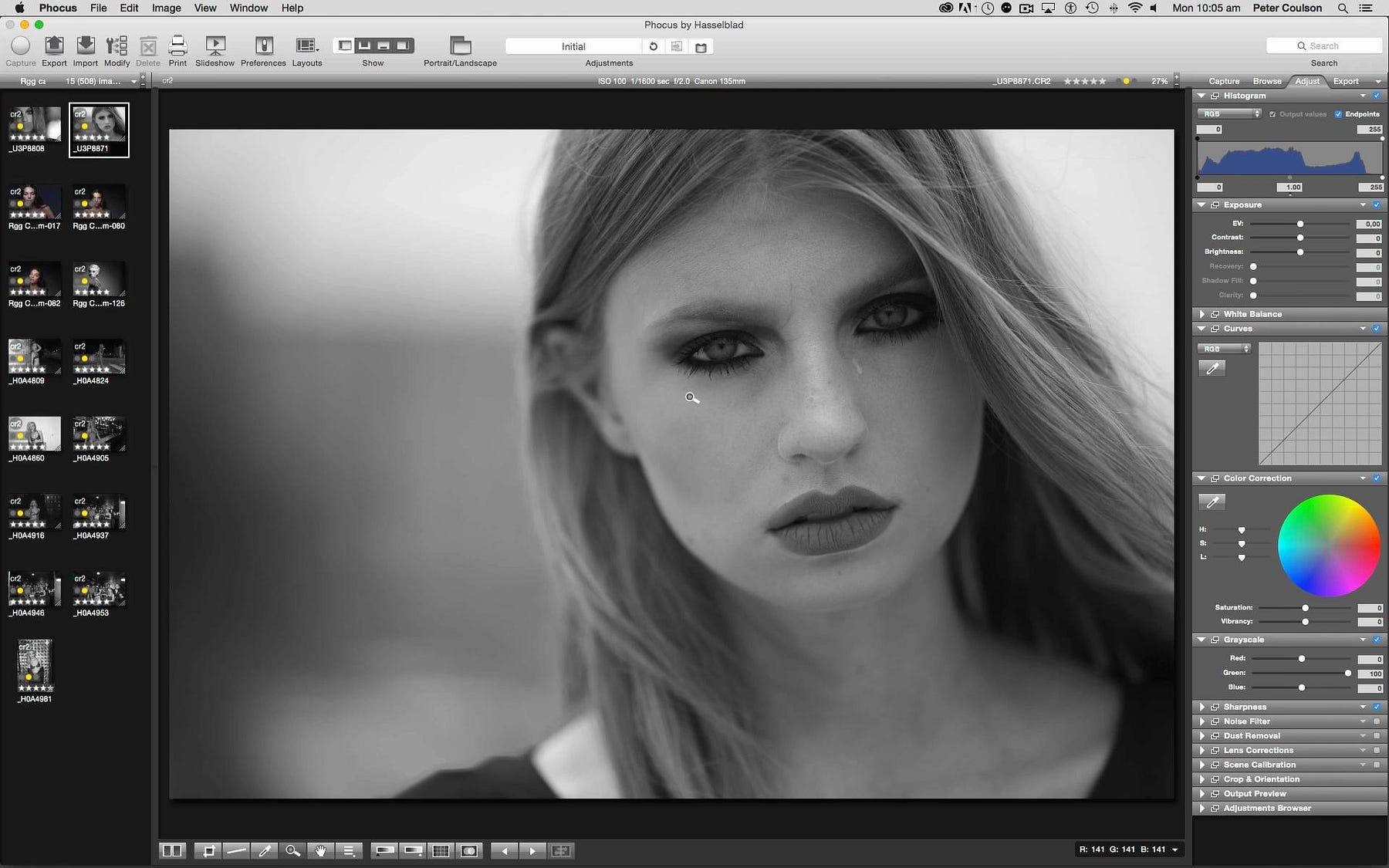Open Preferences from the toolbar
The width and height of the screenshot is (1389, 868).
coord(264,46)
